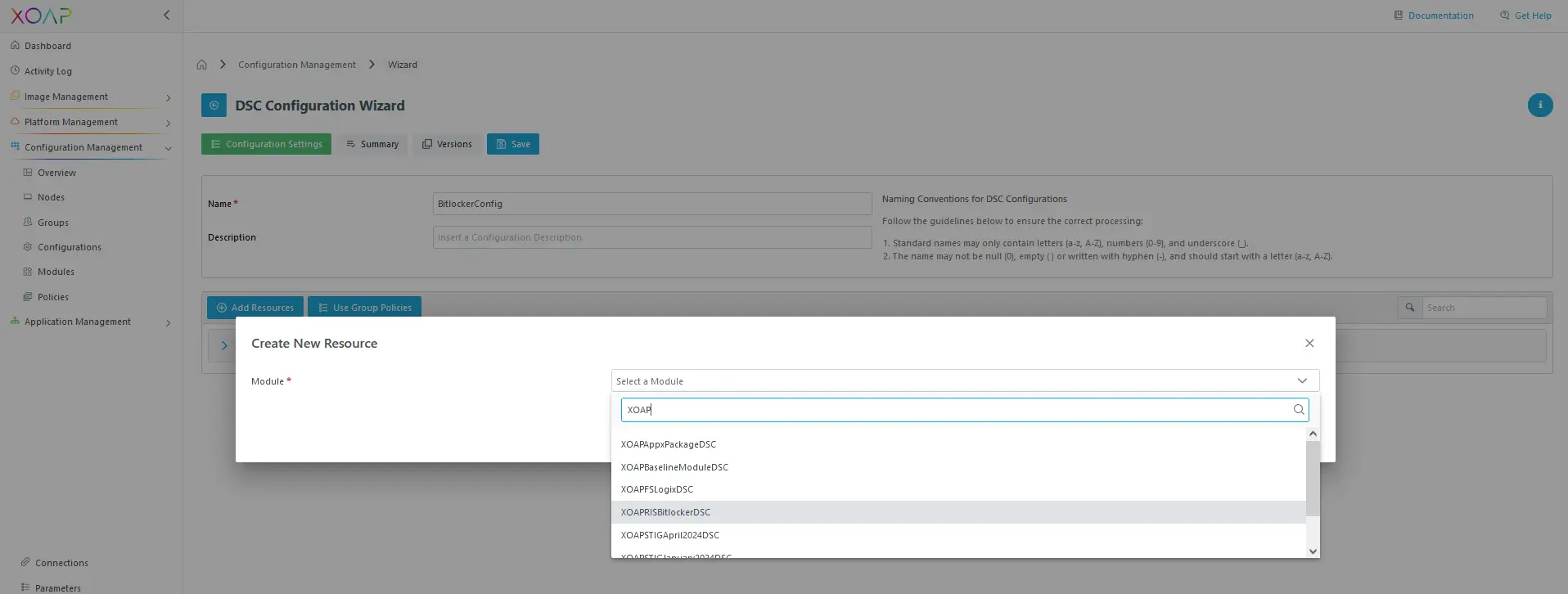Viewport: 1568px width, 594px height.
Task: Click the Use Group Policies button
Action: [364, 308]
